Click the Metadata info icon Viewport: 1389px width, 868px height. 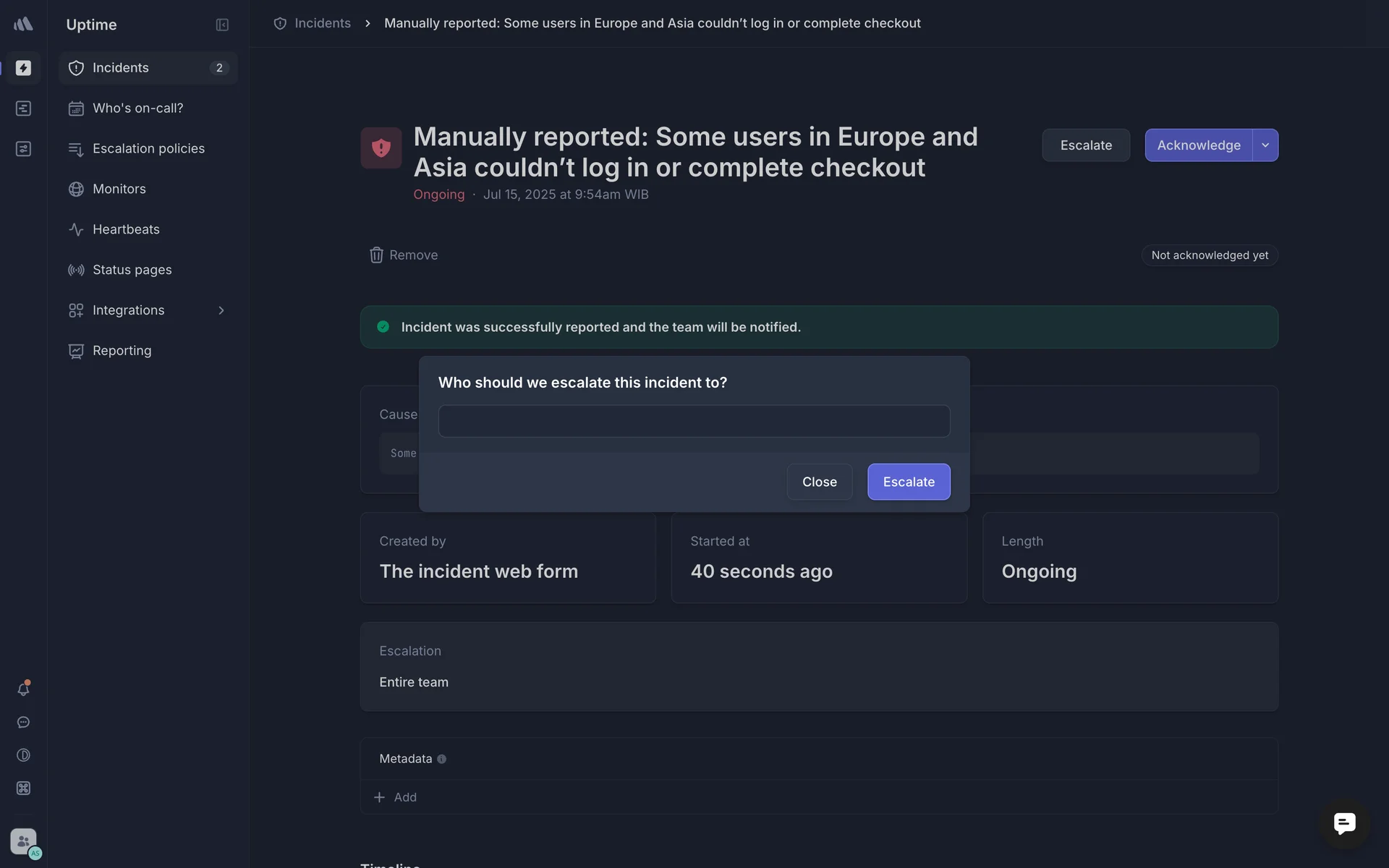441,759
